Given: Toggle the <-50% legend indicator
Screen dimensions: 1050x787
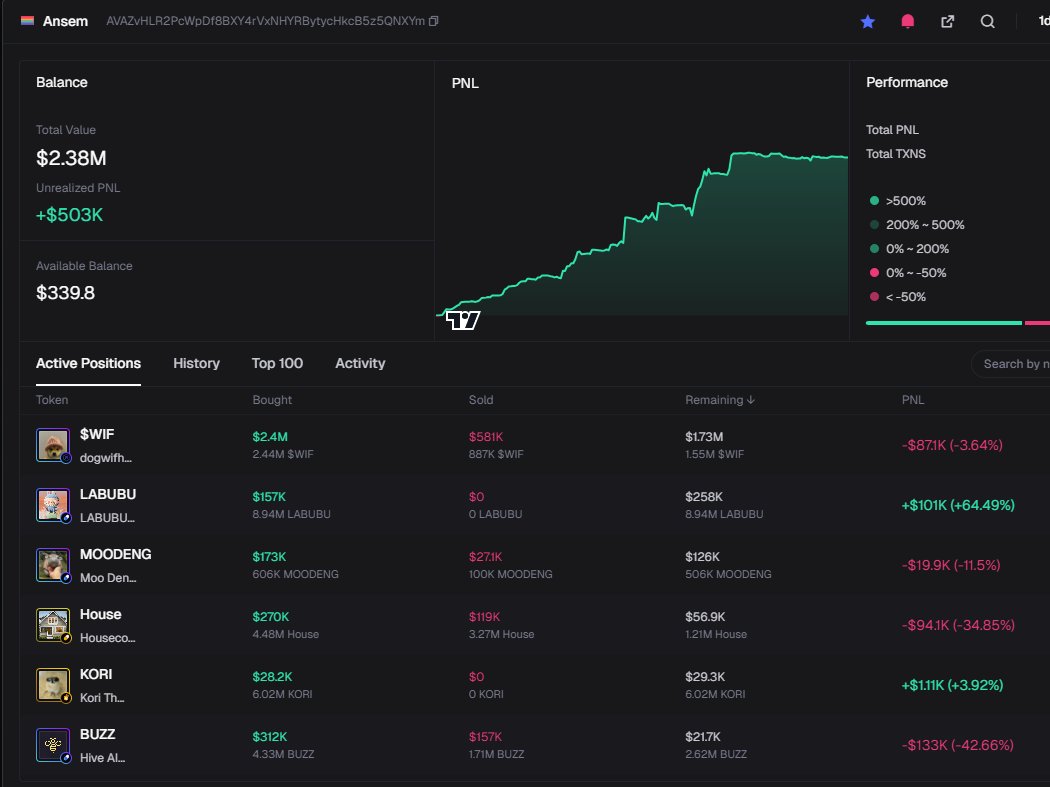Looking at the screenshot, I should click(x=872, y=296).
